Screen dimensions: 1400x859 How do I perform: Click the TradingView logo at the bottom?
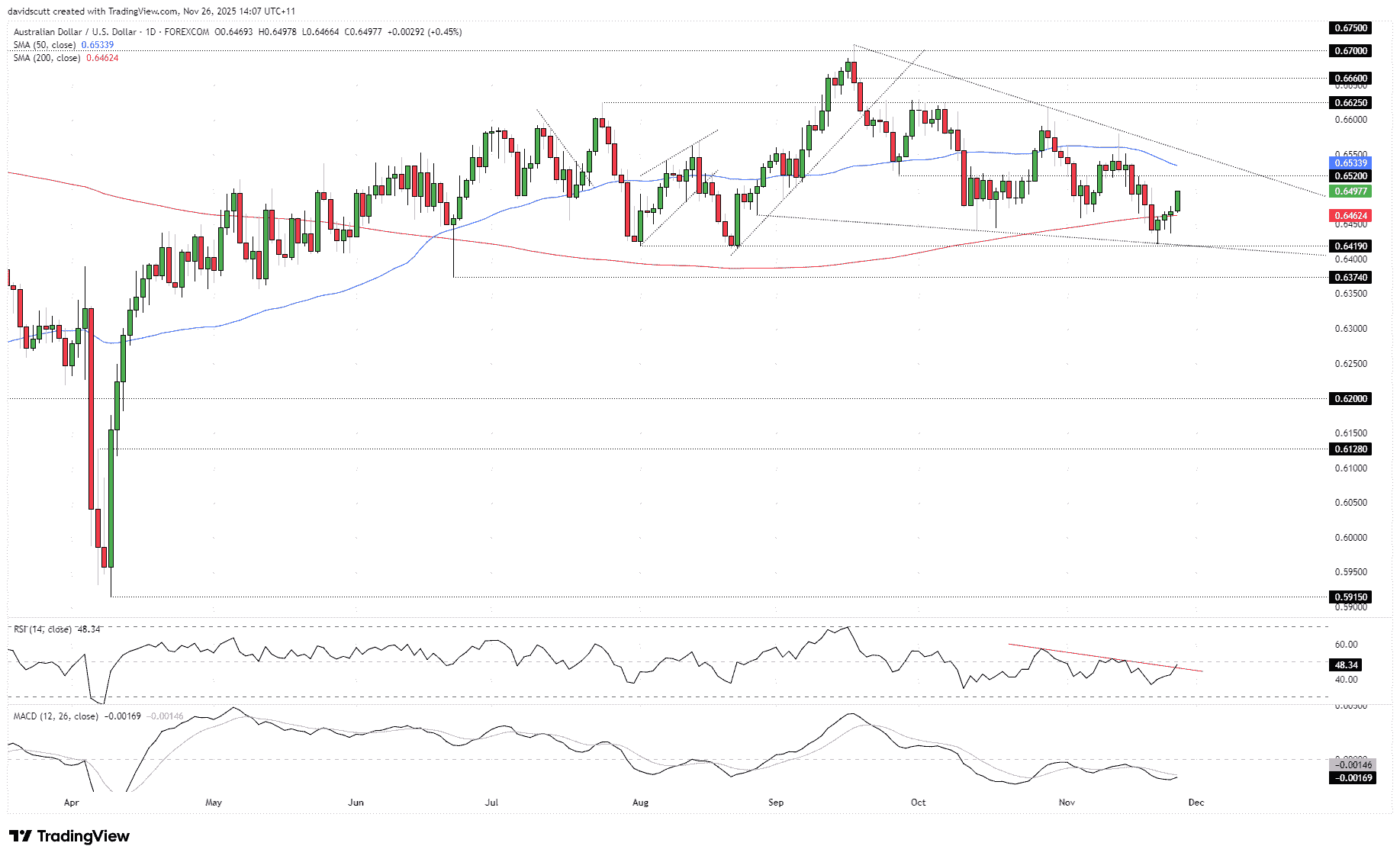tap(69, 836)
